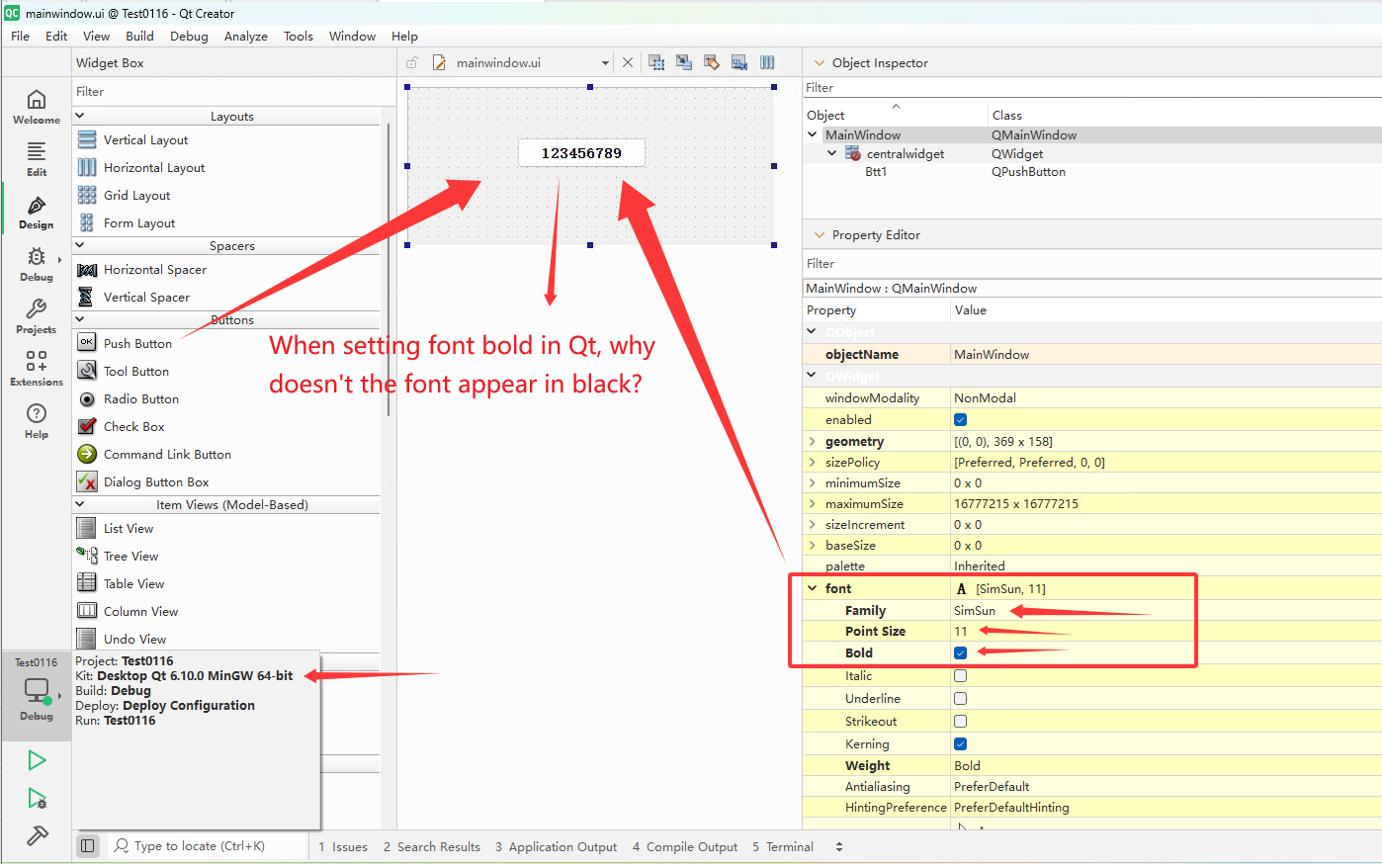
Task: Expand the geometry property
Action: pos(813,442)
